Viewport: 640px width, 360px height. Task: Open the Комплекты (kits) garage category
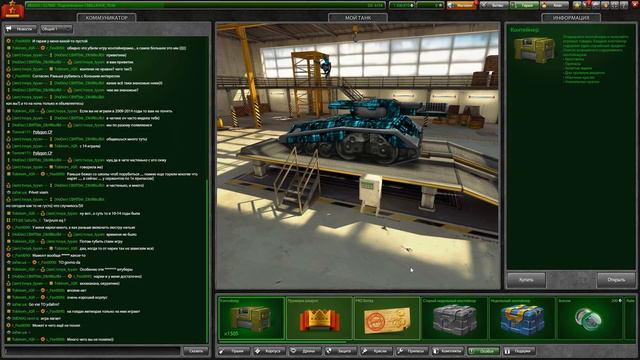[448, 351]
